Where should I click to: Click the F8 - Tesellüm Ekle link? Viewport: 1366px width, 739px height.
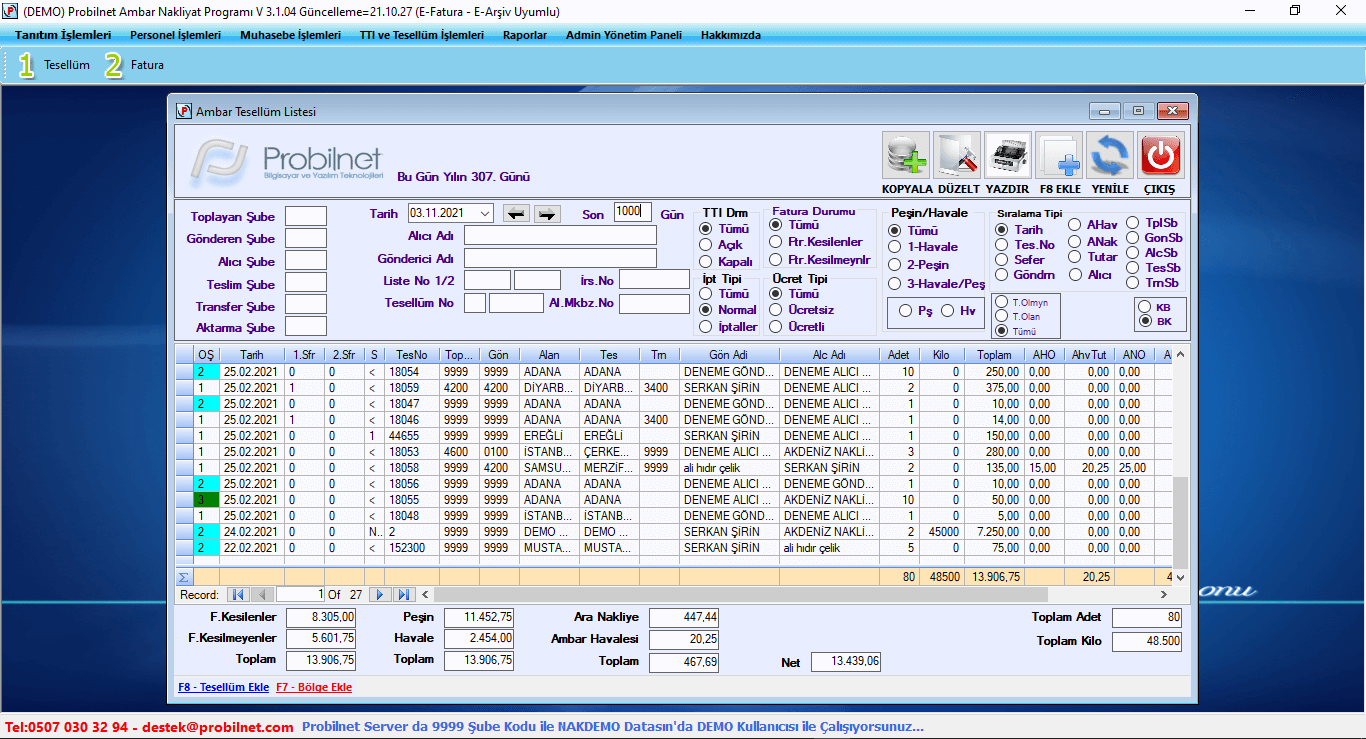(223, 688)
